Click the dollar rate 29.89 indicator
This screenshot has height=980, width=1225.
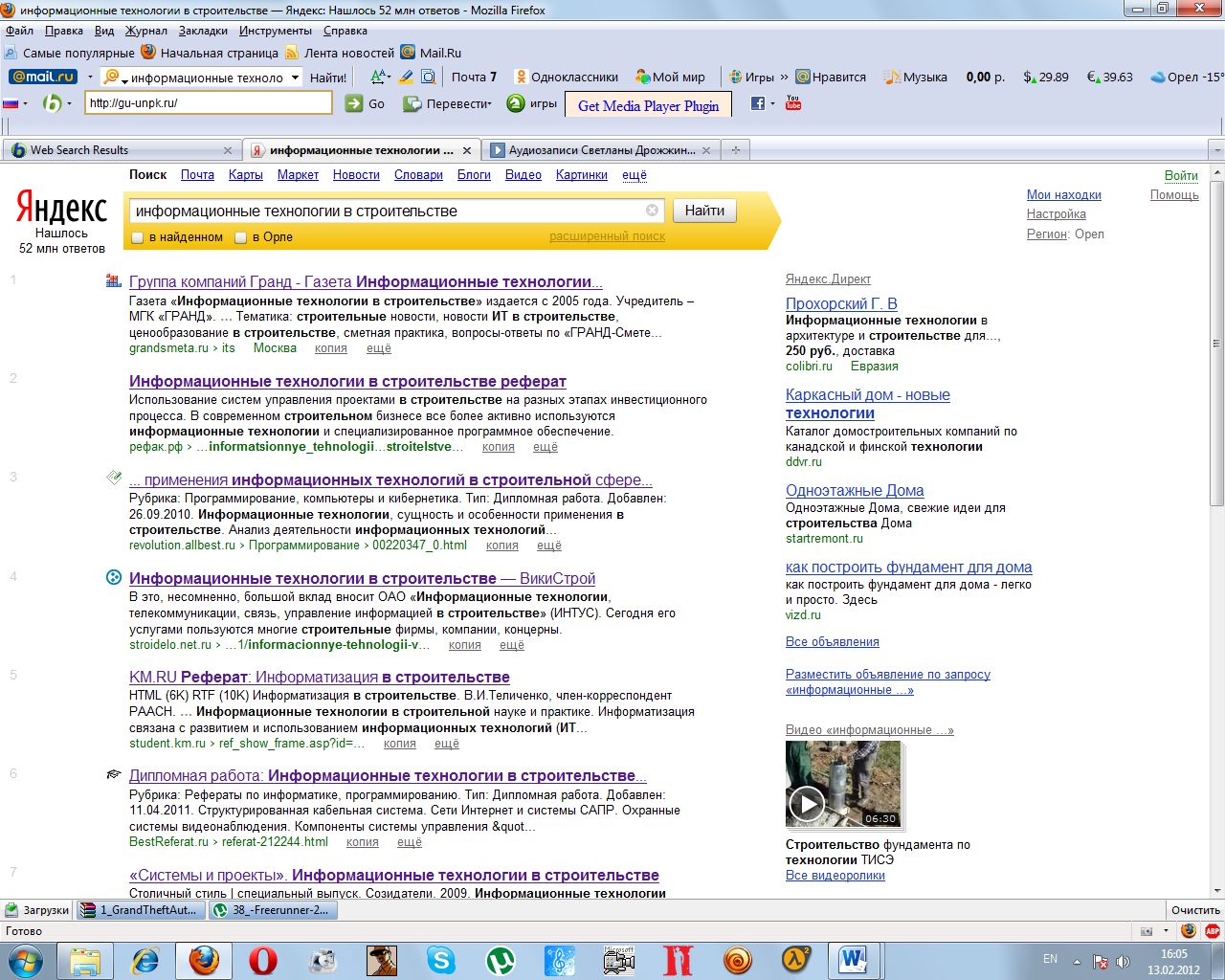click(1046, 77)
